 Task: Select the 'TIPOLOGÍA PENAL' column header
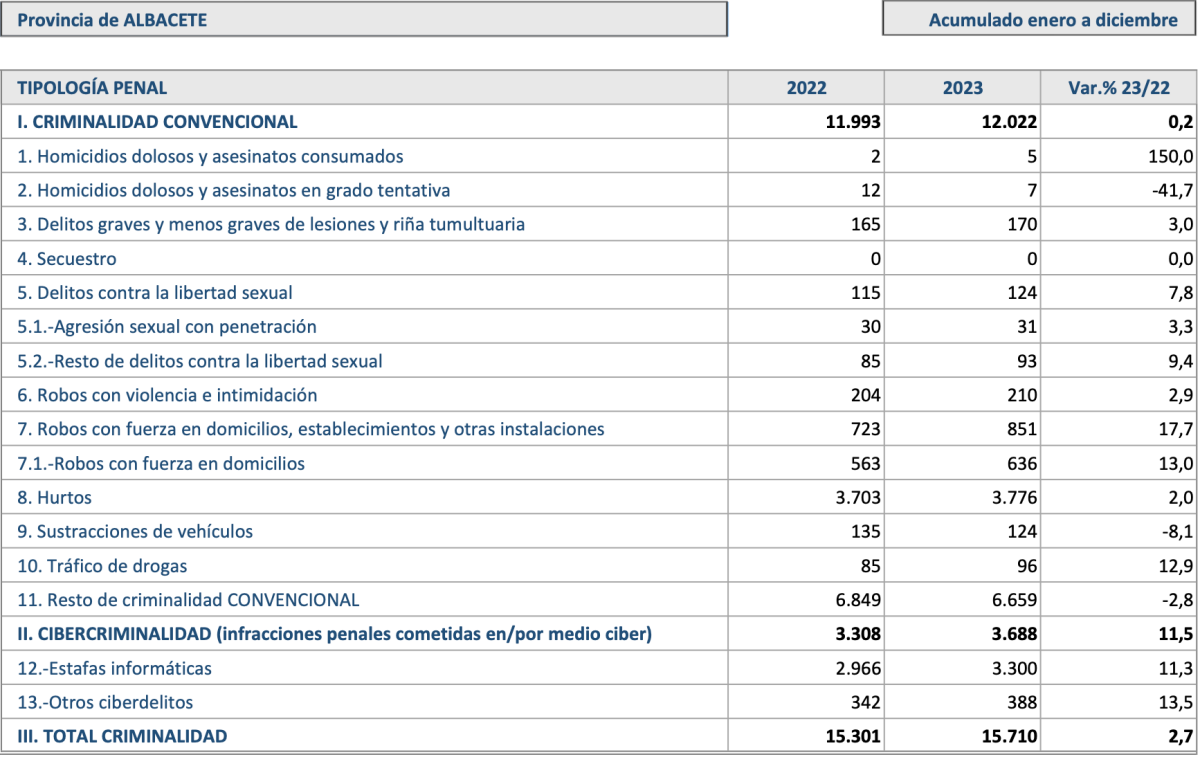pyautogui.click(x=365, y=88)
